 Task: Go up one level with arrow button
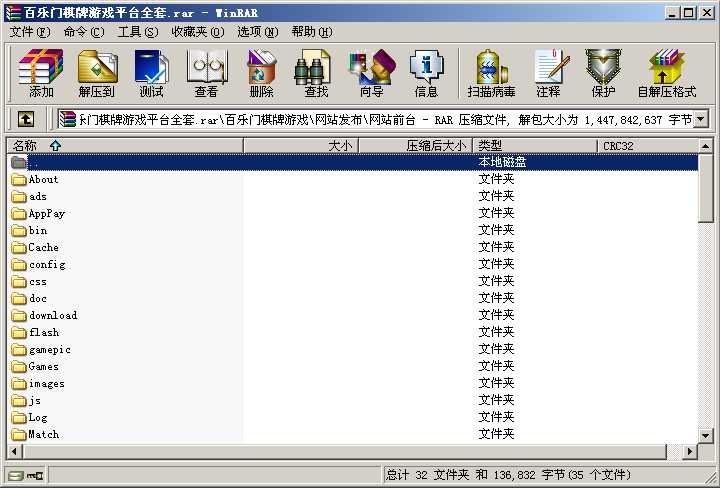(x=26, y=119)
